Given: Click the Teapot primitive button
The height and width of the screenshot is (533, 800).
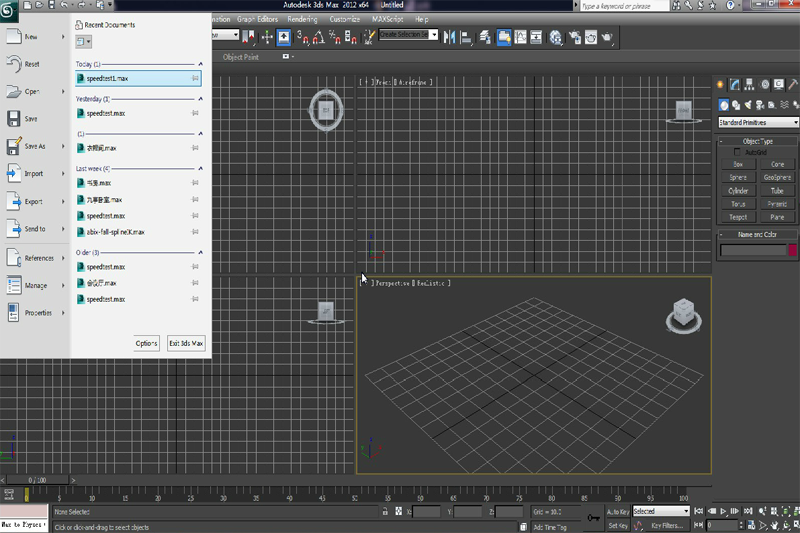Looking at the screenshot, I should (x=738, y=216).
